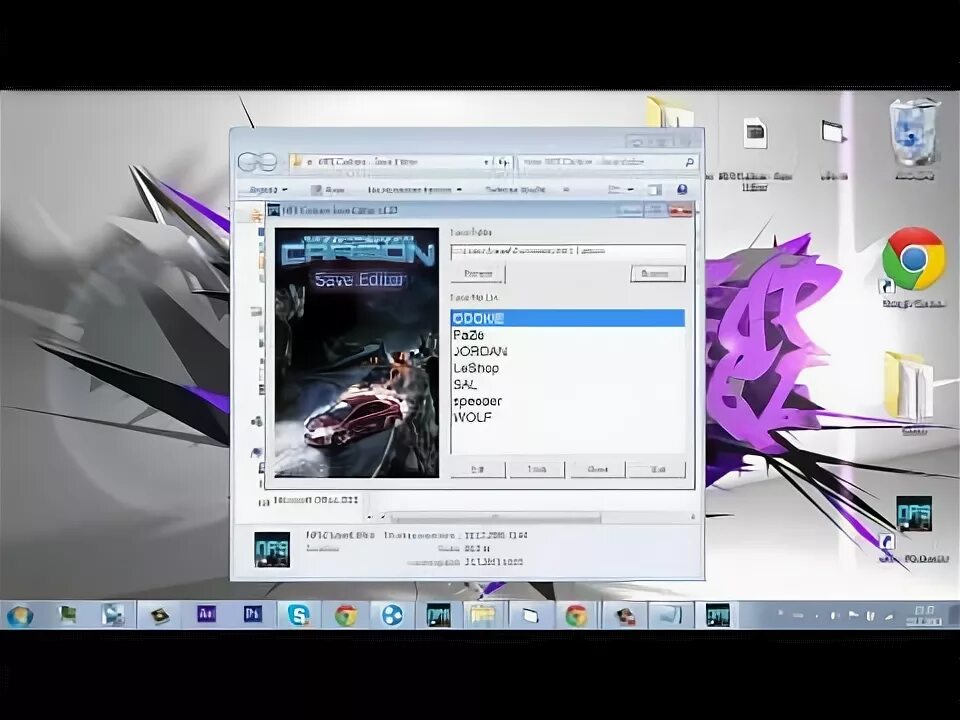Click the Explorer search box
960x720 pixels.
click(x=607, y=162)
